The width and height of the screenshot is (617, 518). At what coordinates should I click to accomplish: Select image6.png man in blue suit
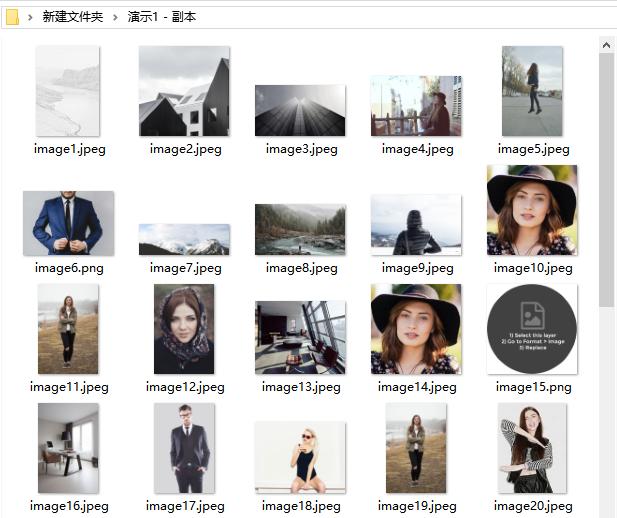67,223
